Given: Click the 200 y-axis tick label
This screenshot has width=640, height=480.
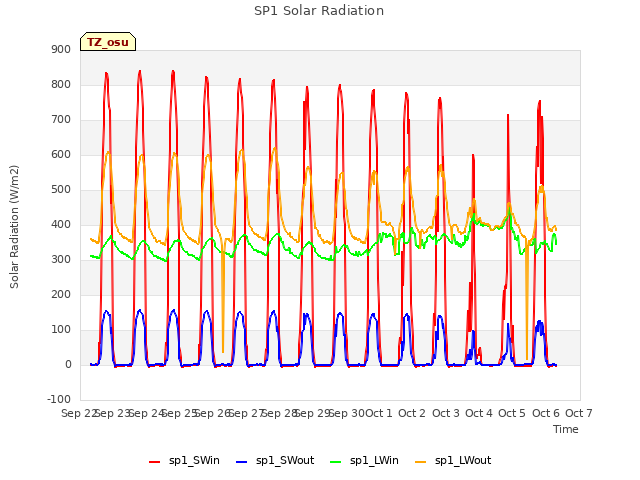Looking at the screenshot, I should pos(61,294).
